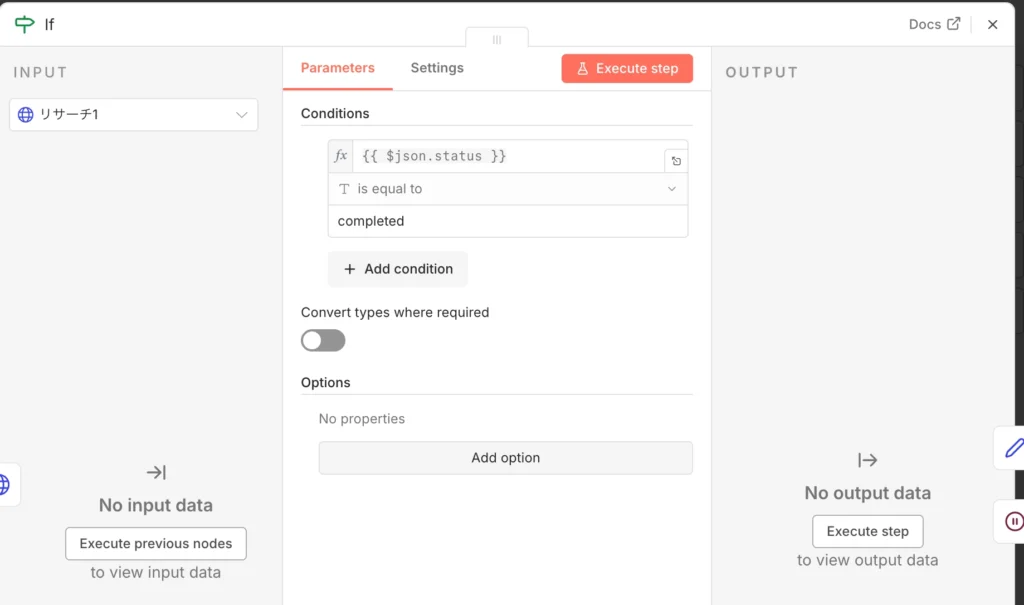The image size is (1024, 605).
Task: Toggle Convert types where required switch
Action: click(x=323, y=341)
